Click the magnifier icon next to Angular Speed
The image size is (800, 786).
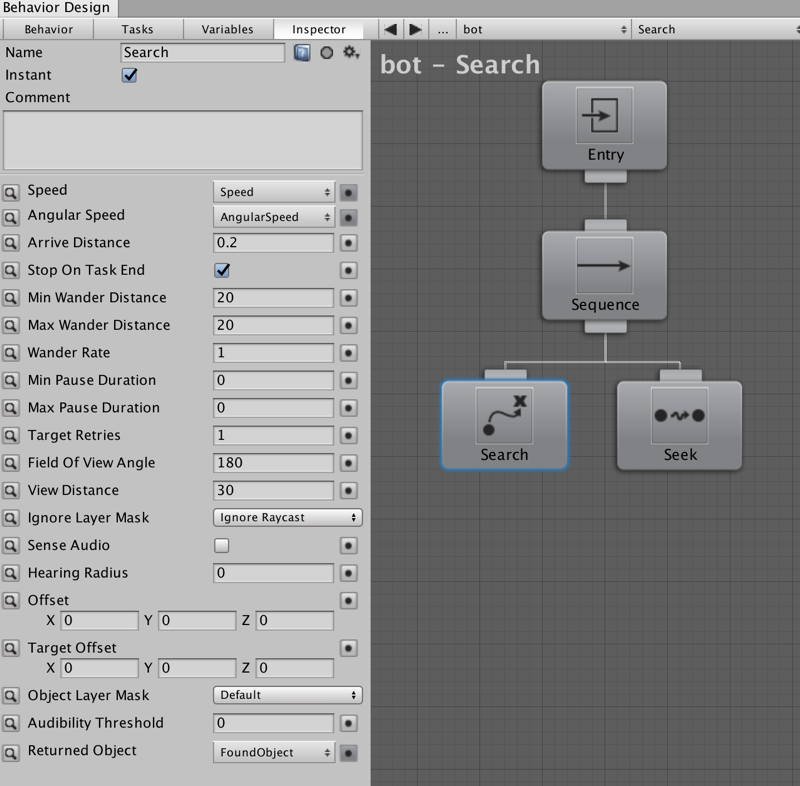tap(10, 217)
